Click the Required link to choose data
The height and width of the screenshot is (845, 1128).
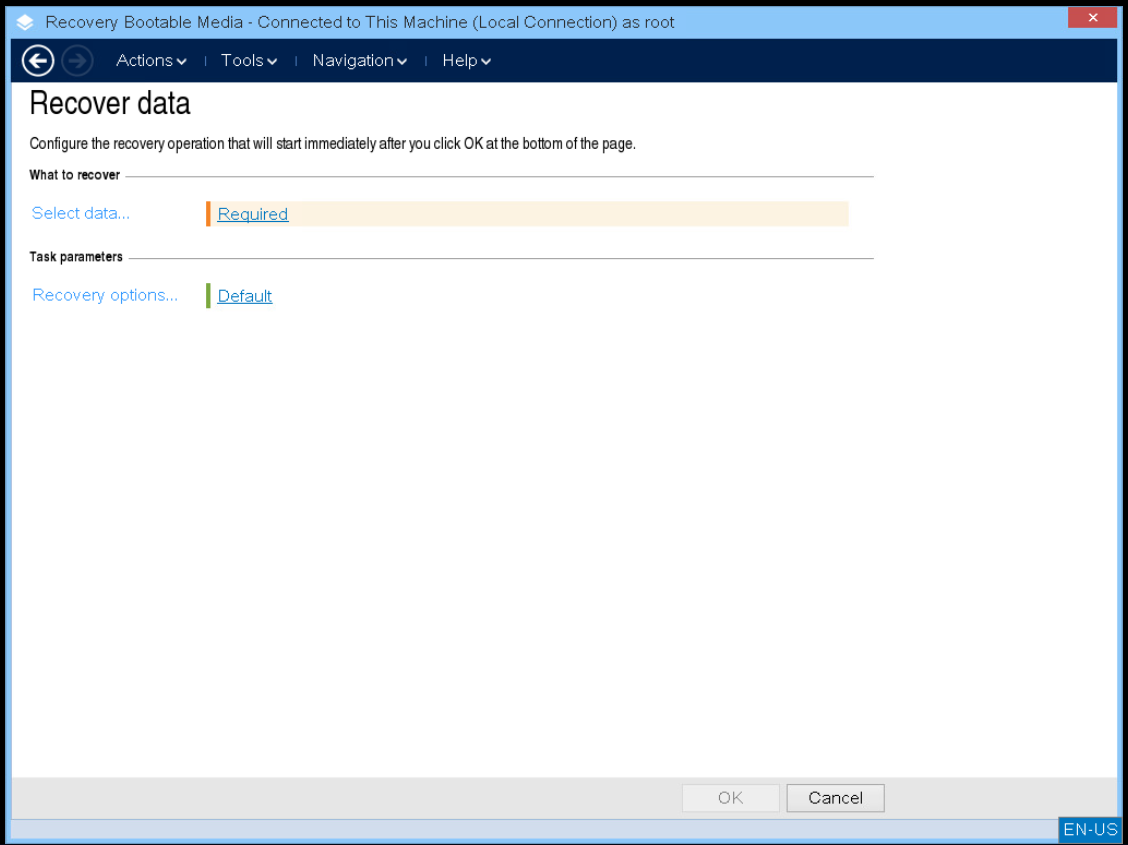(252, 214)
